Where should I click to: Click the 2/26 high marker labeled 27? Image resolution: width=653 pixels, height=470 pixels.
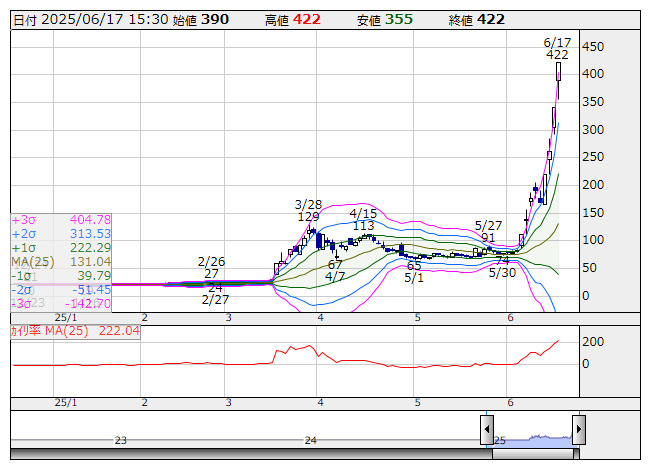[212, 273]
